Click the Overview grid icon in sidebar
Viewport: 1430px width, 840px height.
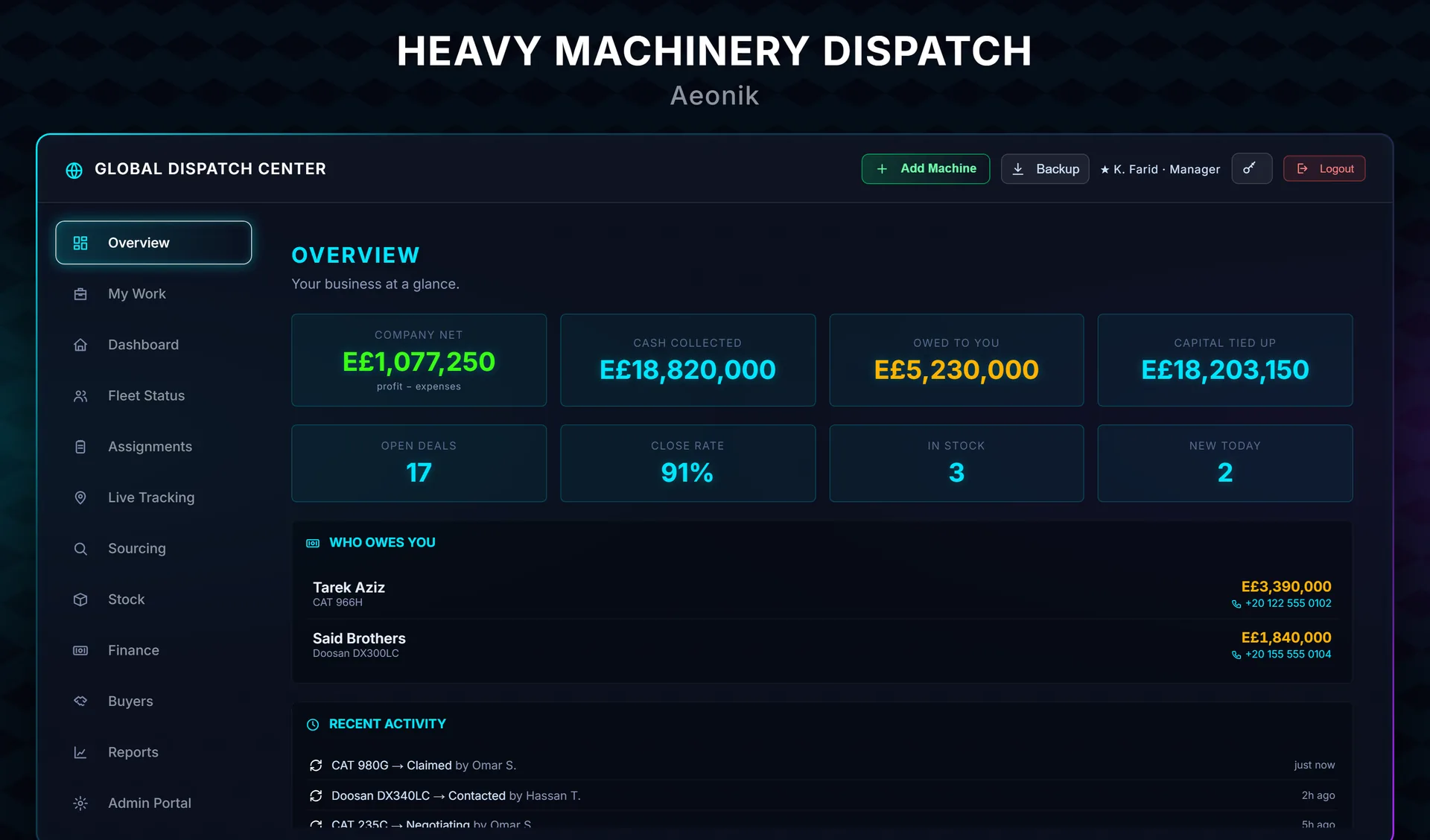pos(80,243)
